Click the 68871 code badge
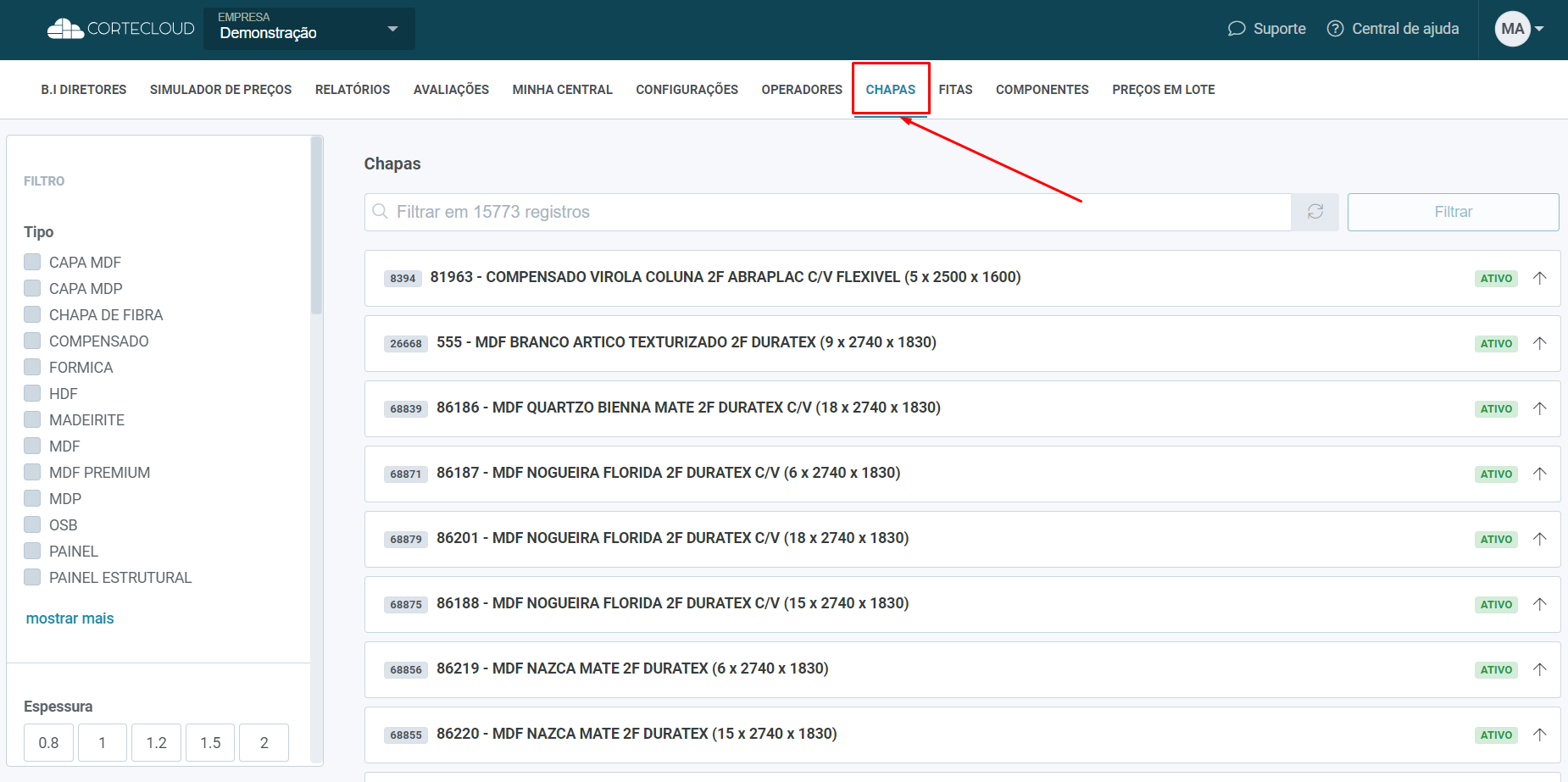 (406, 474)
